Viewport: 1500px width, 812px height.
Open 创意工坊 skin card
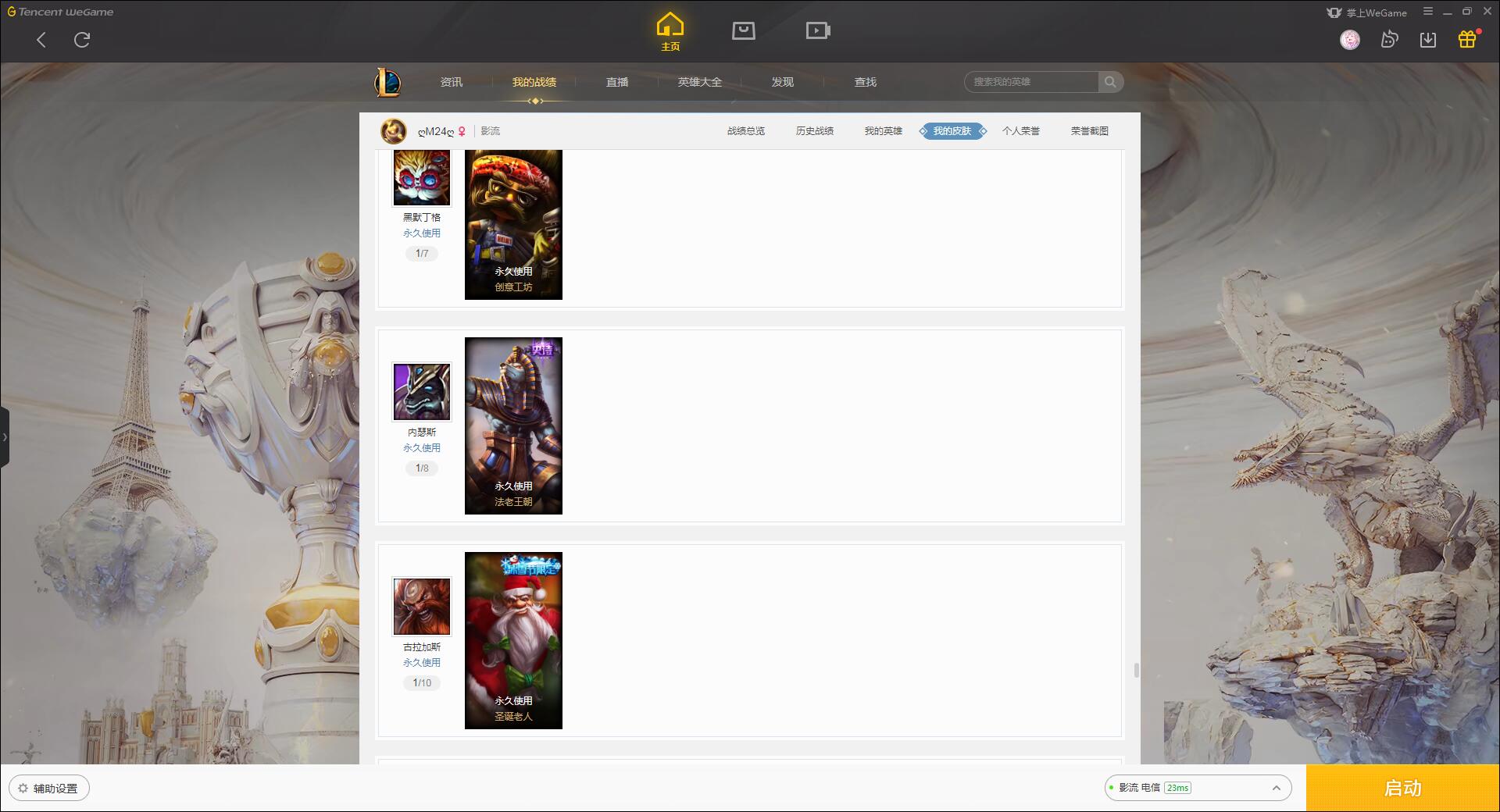[x=513, y=225]
